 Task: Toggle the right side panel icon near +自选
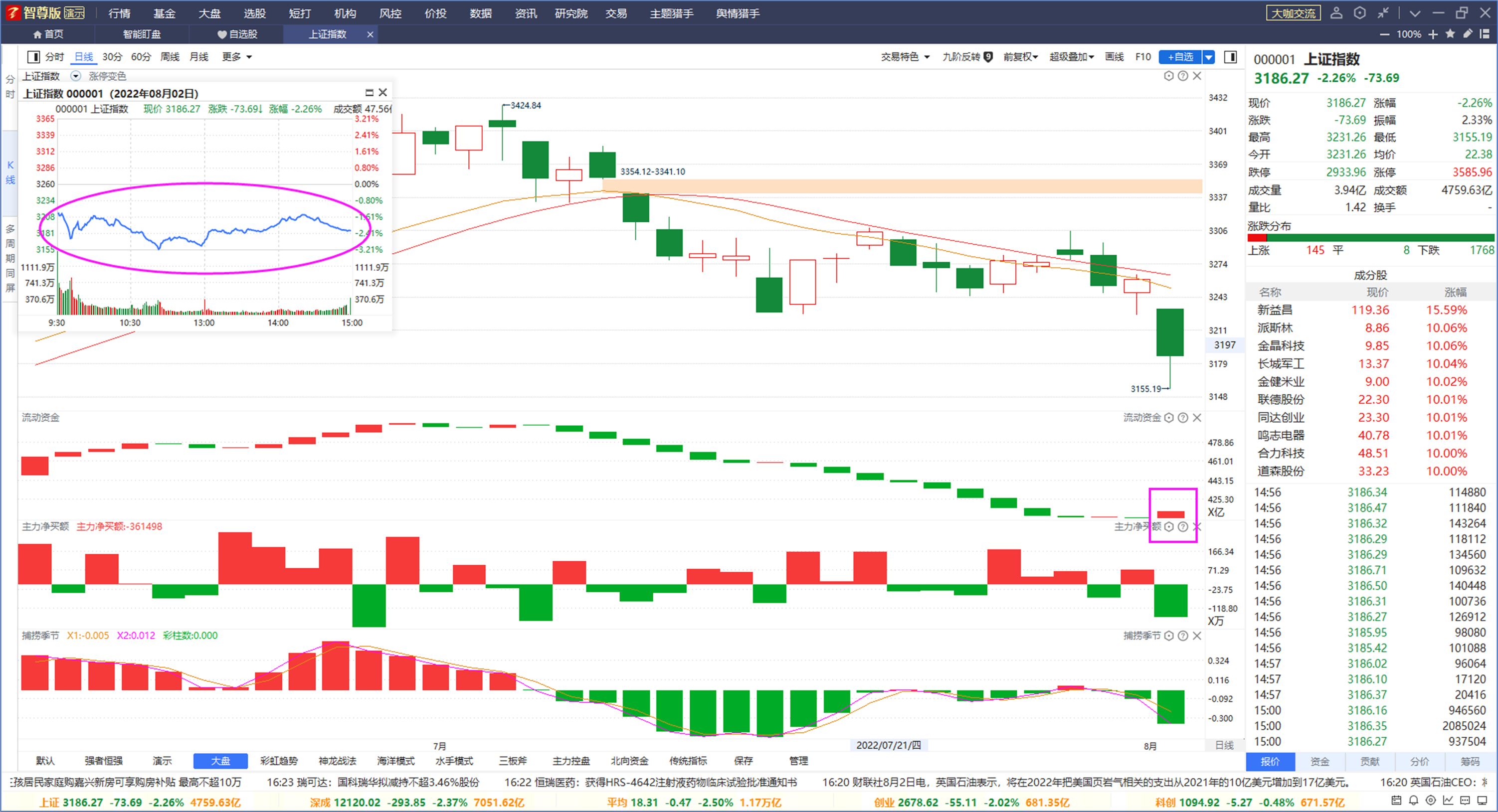click(1231, 56)
